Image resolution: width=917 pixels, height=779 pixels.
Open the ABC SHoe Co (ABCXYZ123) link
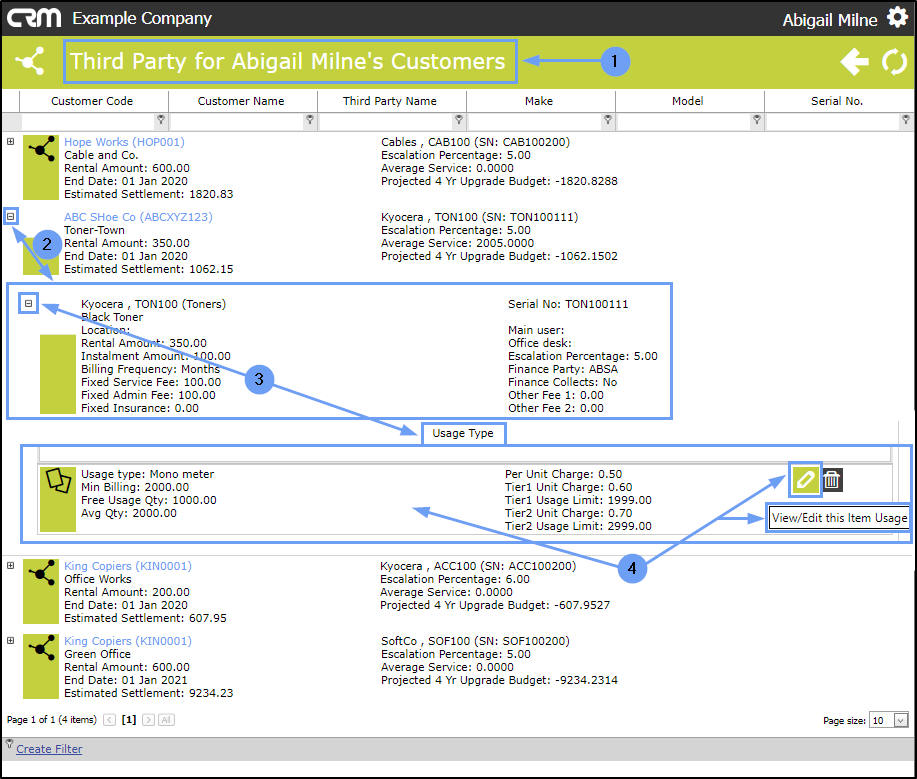click(x=138, y=217)
